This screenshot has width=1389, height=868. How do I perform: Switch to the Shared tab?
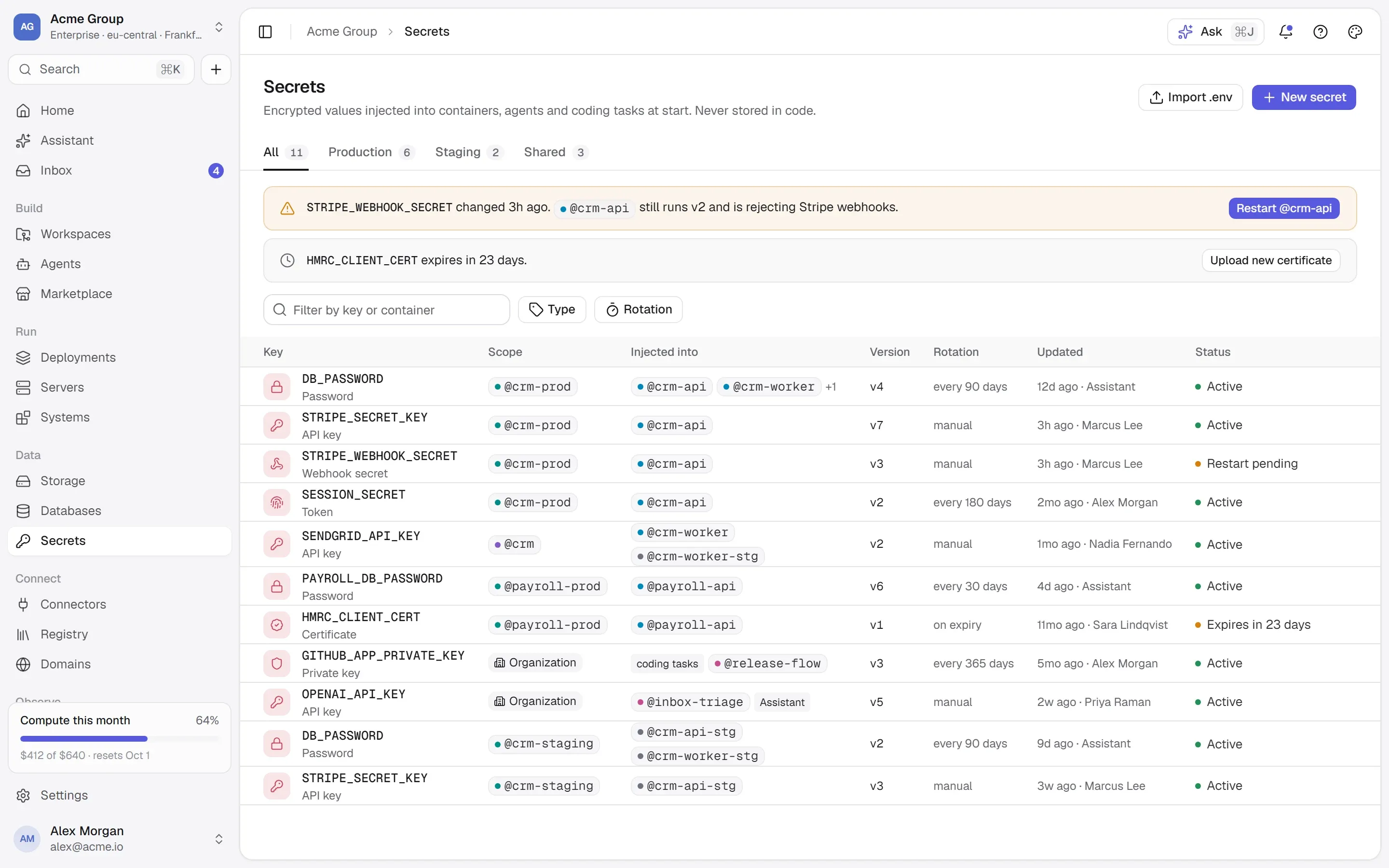[x=556, y=152]
